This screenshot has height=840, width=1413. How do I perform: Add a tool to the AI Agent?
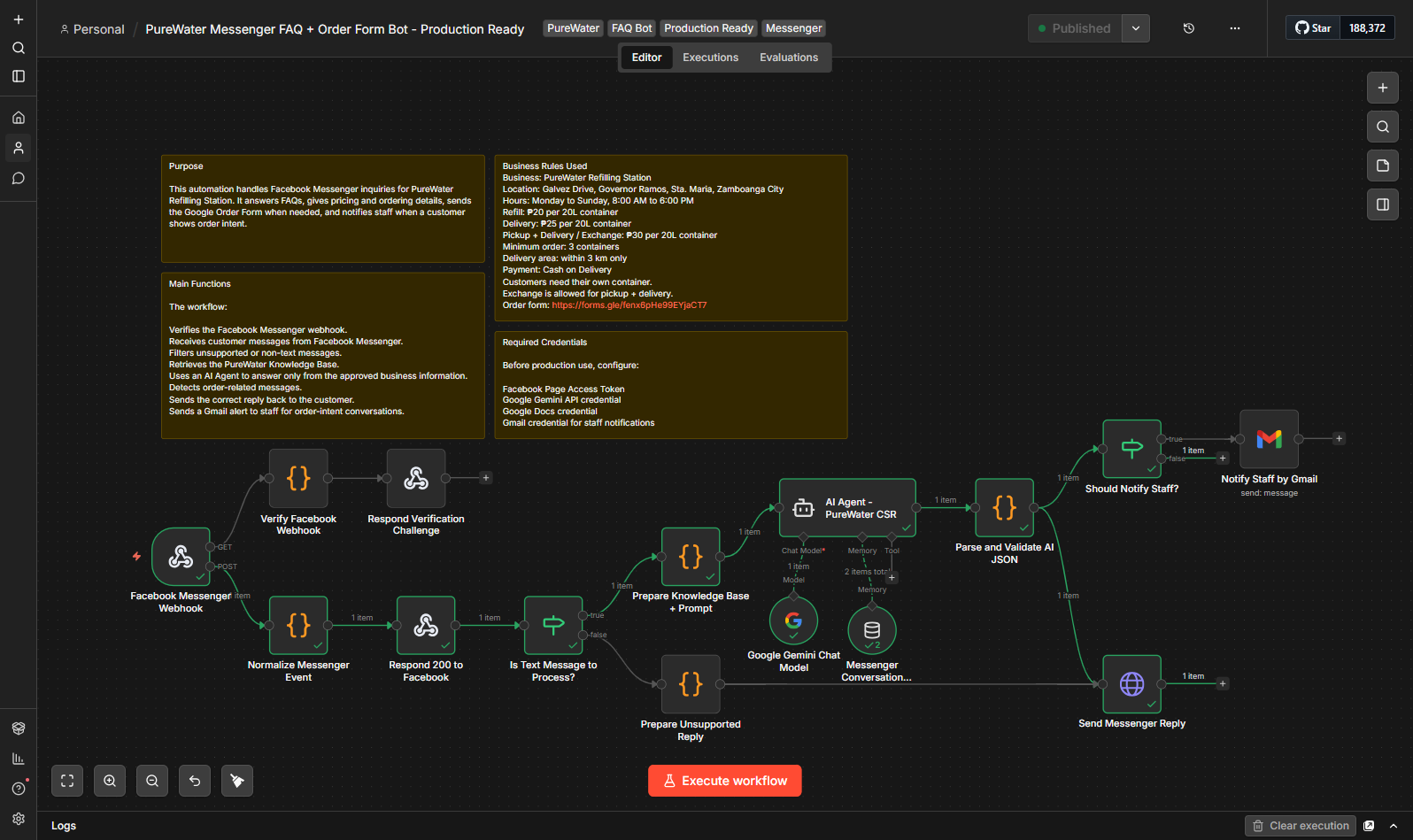(x=892, y=578)
